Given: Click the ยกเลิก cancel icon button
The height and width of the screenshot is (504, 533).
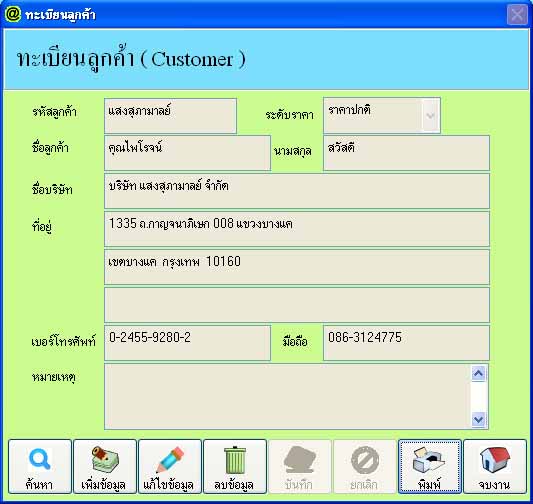Looking at the screenshot, I should tap(364, 466).
